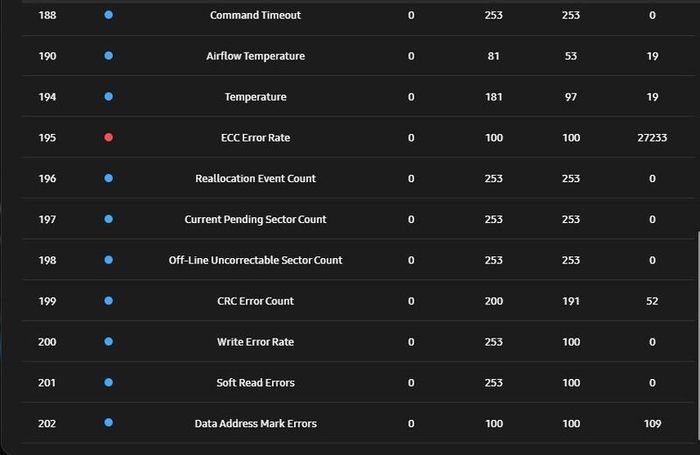This screenshot has width=700, height=455.
Task: Select the ECC Error Rate attribute name
Action: point(255,138)
